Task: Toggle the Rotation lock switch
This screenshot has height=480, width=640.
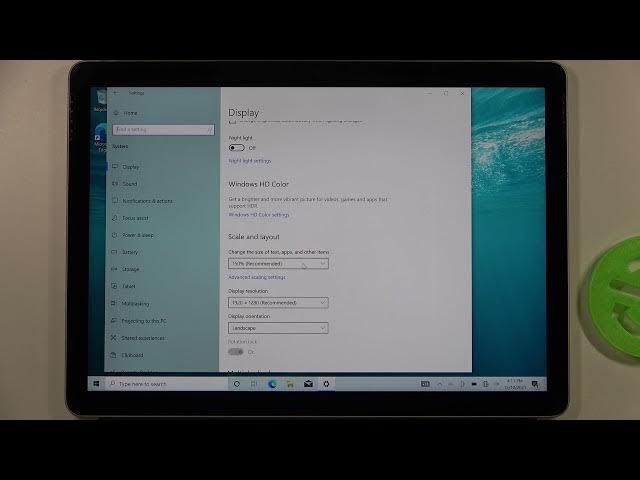Action: (x=236, y=352)
